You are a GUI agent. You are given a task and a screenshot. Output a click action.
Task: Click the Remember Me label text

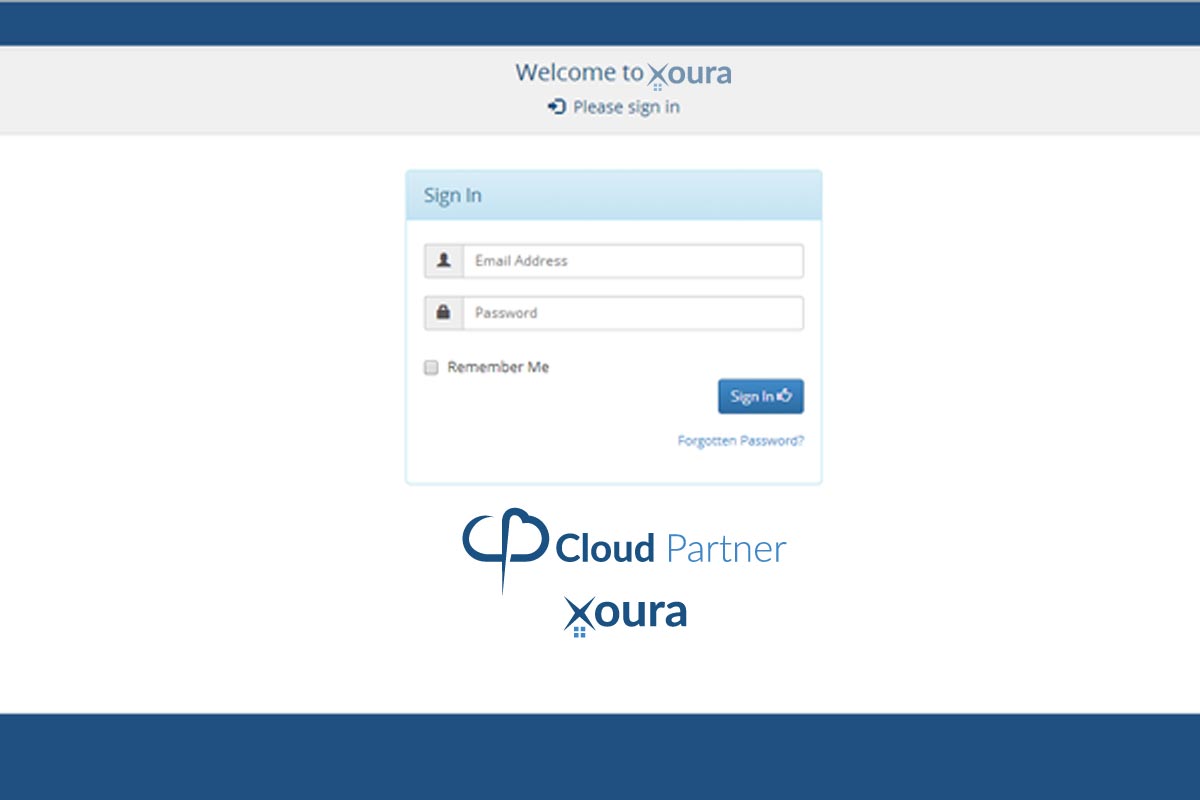tap(497, 367)
